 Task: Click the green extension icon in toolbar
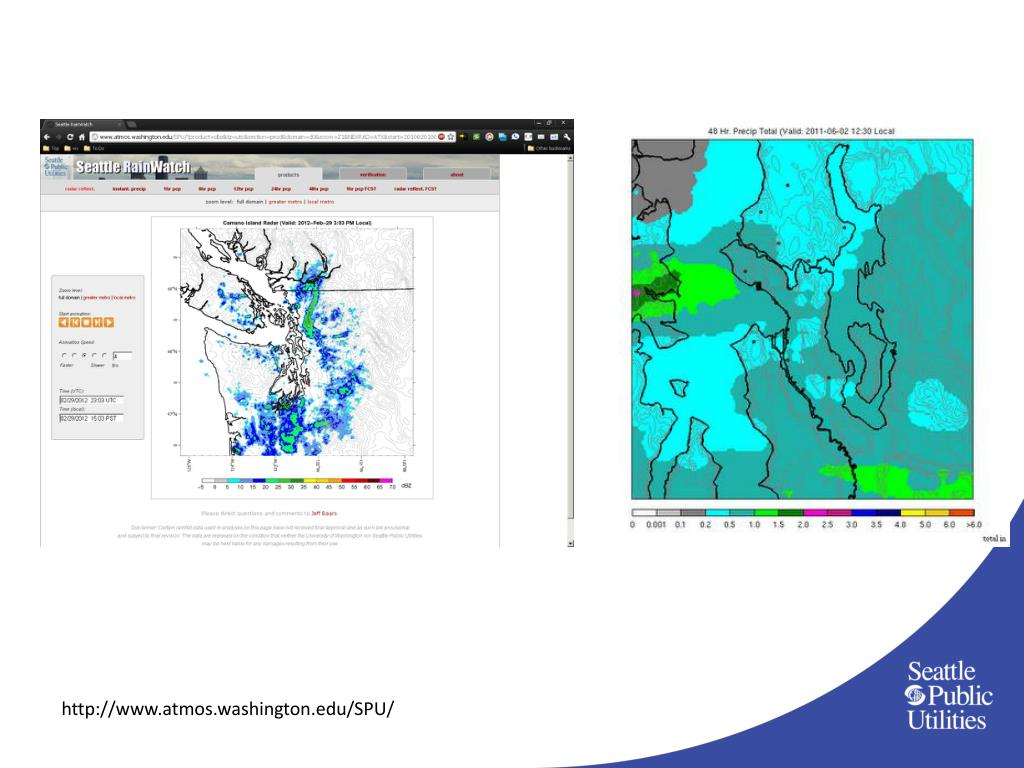476,136
